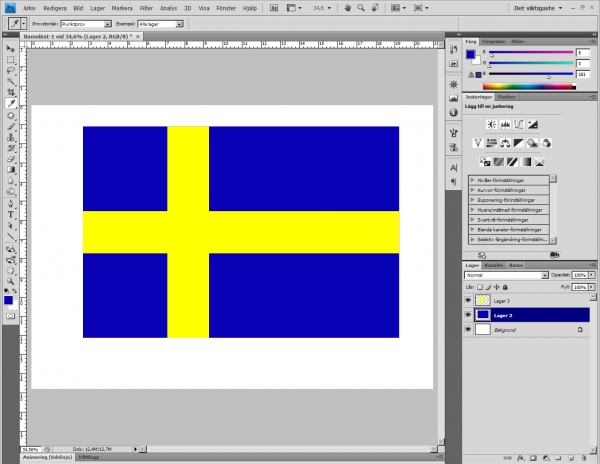This screenshot has height=464, width=600.
Task: Open the Provstorlek dropdown
Action: coord(86,24)
